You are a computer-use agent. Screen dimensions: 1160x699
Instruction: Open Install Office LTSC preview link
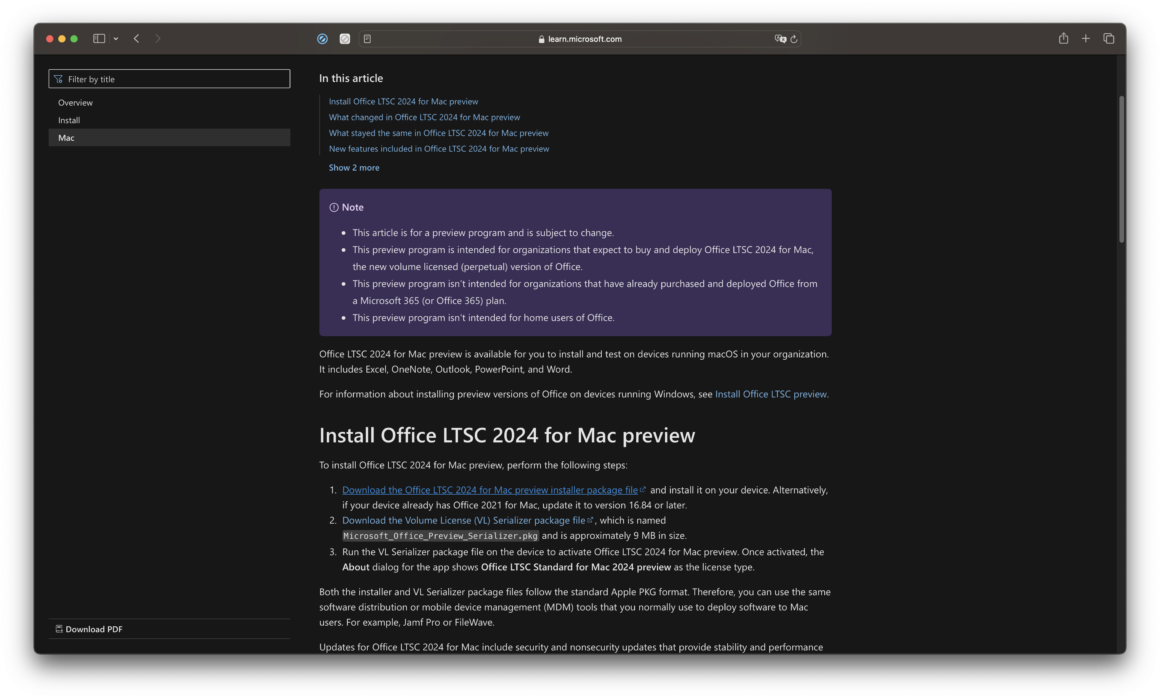pos(771,394)
